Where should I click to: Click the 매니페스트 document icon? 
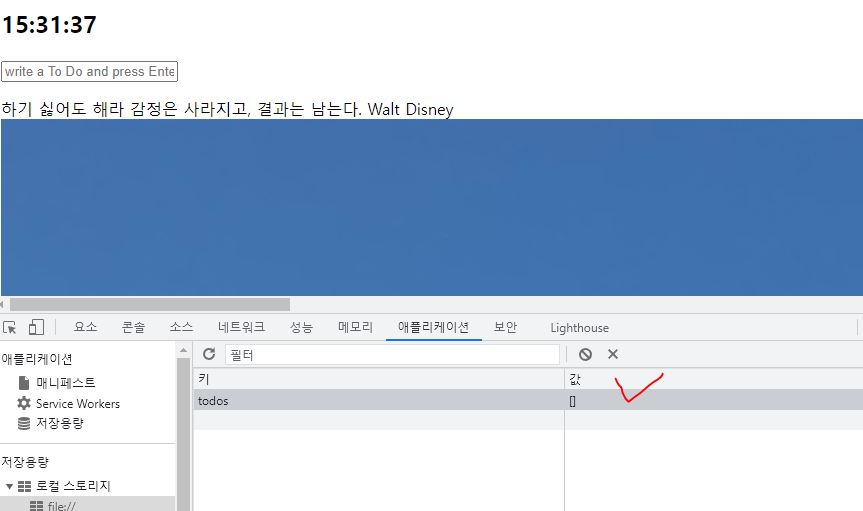(24, 382)
